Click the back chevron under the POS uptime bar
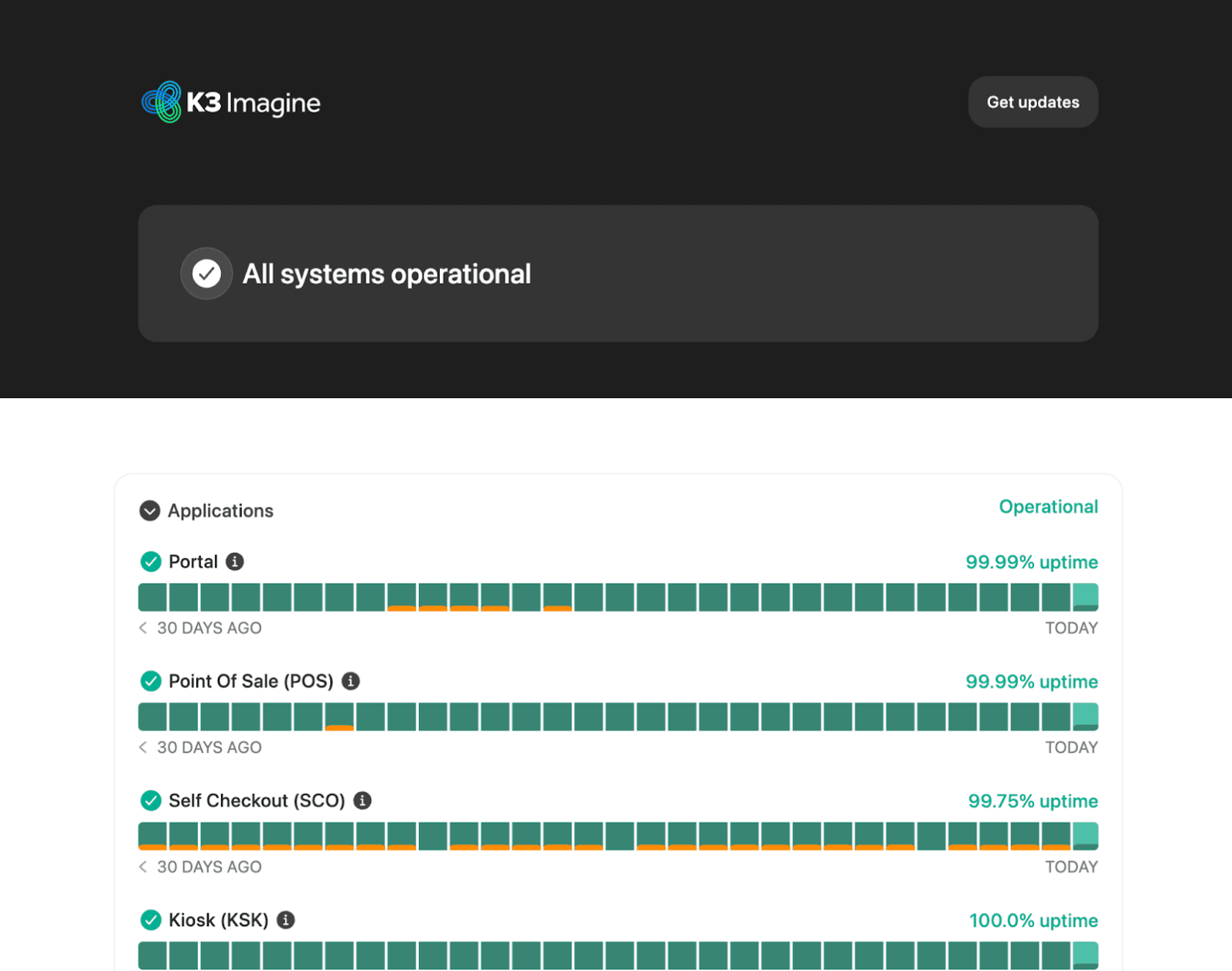The height and width of the screenshot is (971, 1232). pyautogui.click(x=142, y=748)
